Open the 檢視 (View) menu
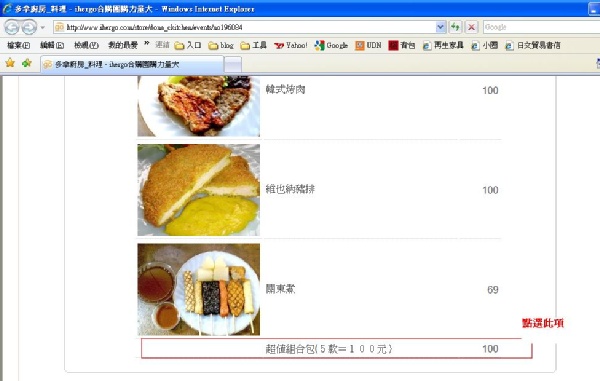 (86, 46)
